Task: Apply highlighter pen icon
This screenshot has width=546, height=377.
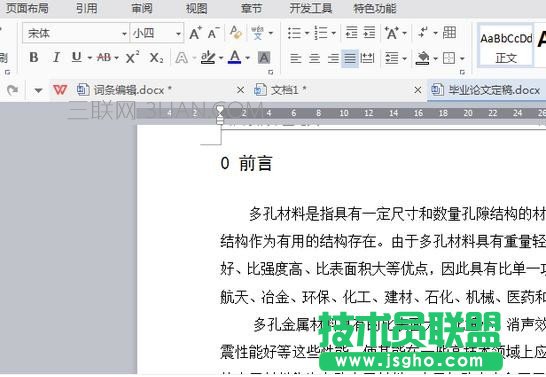Action: (209, 57)
